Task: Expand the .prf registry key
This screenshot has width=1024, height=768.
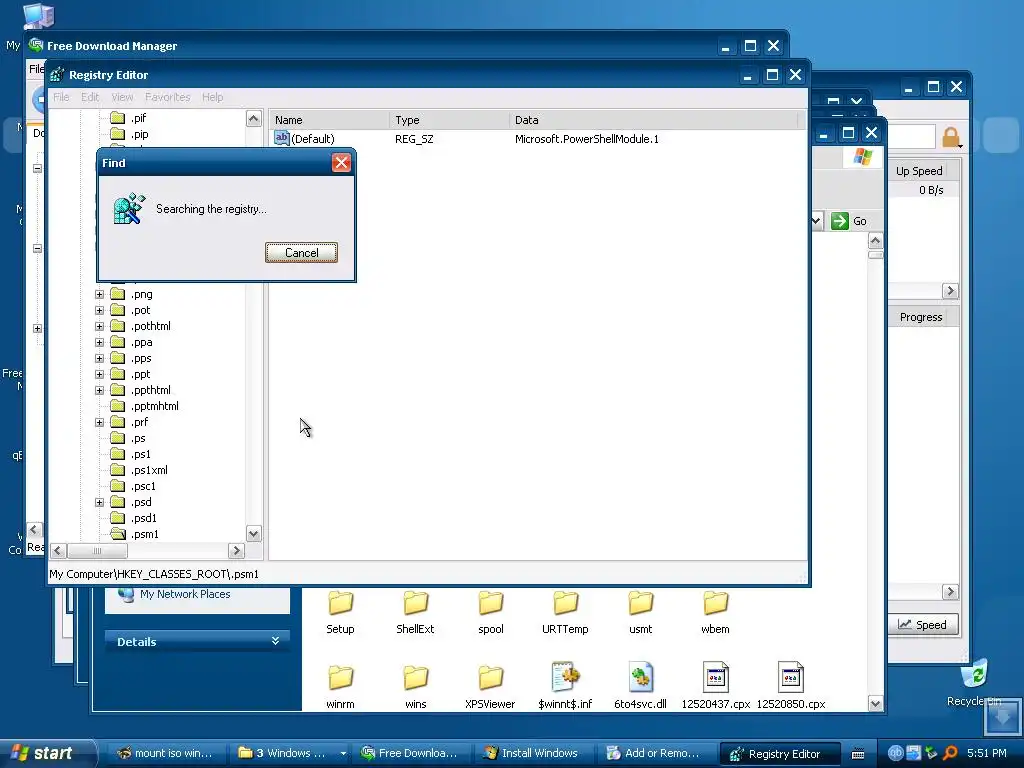Action: pos(99,422)
